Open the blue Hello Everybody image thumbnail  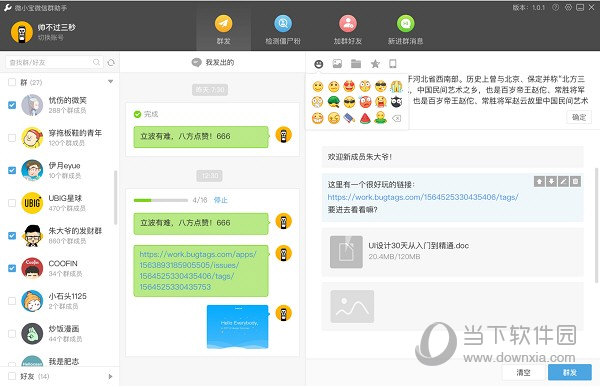click(x=238, y=327)
